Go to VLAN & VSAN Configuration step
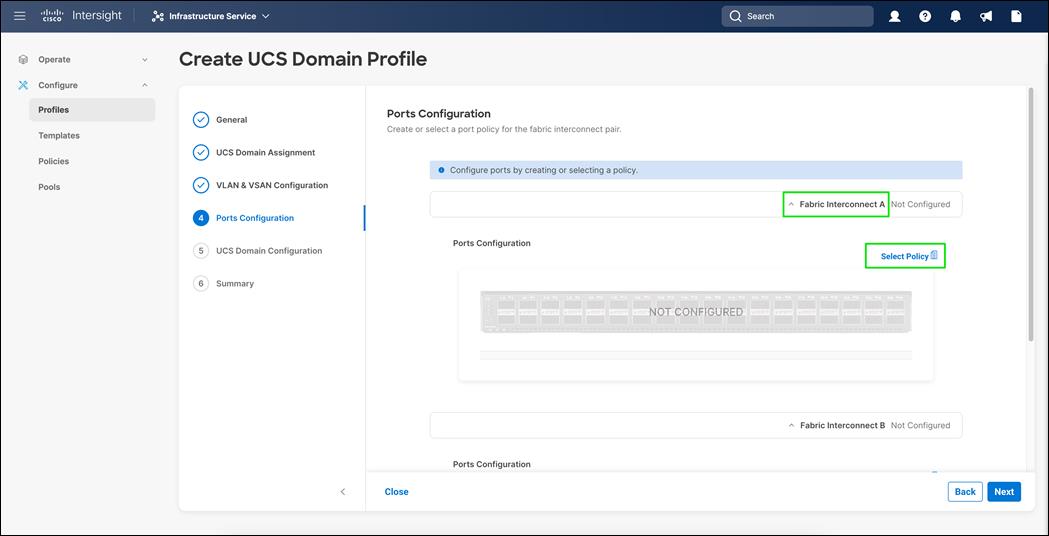The height and width of the screenshot is (536, 1049). pyautogui.click(x=272, y=185)
